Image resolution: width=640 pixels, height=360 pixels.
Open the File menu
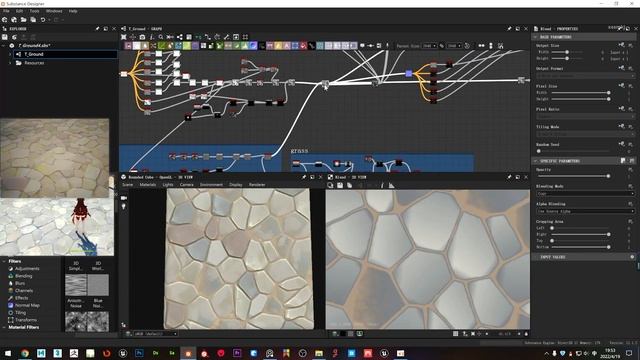pyautogui.click(x=6, y=11)
